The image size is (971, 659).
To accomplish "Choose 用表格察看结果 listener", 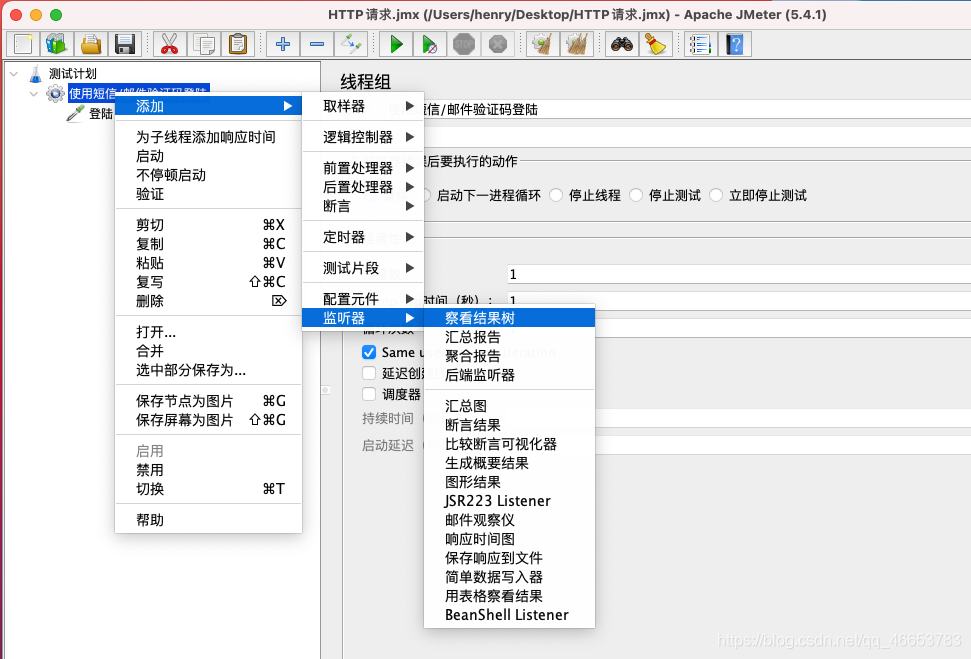I will (510, 596).
